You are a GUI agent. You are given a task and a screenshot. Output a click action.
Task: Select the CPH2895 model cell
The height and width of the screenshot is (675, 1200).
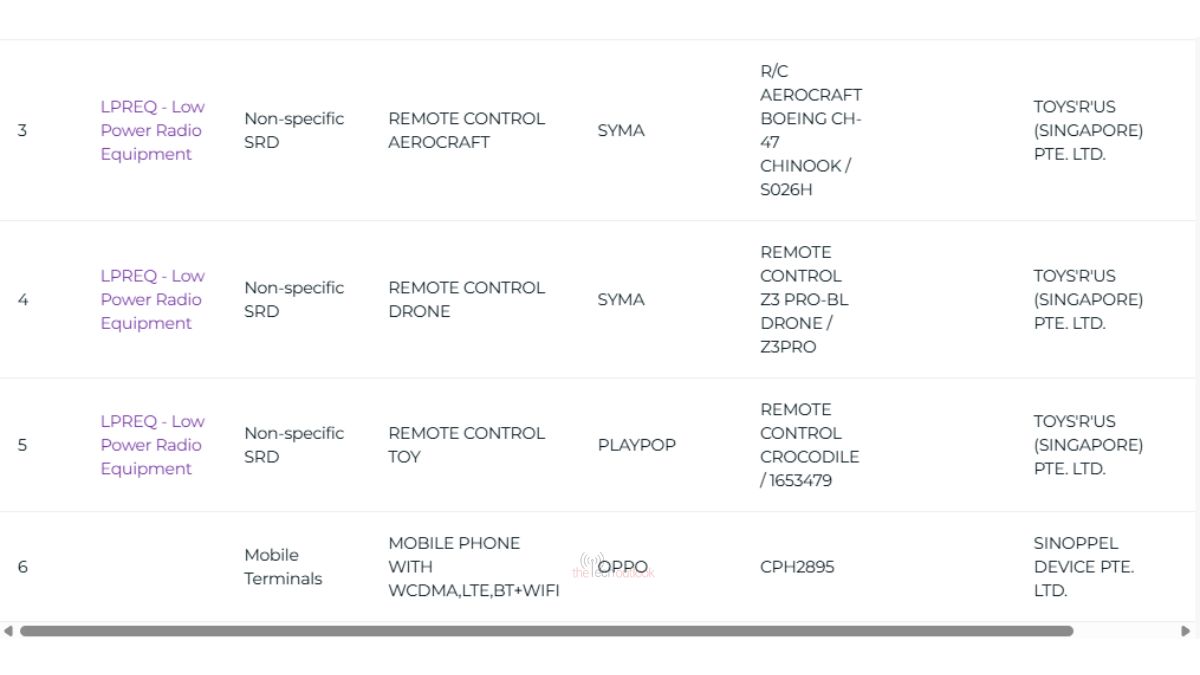click(797, 567)
